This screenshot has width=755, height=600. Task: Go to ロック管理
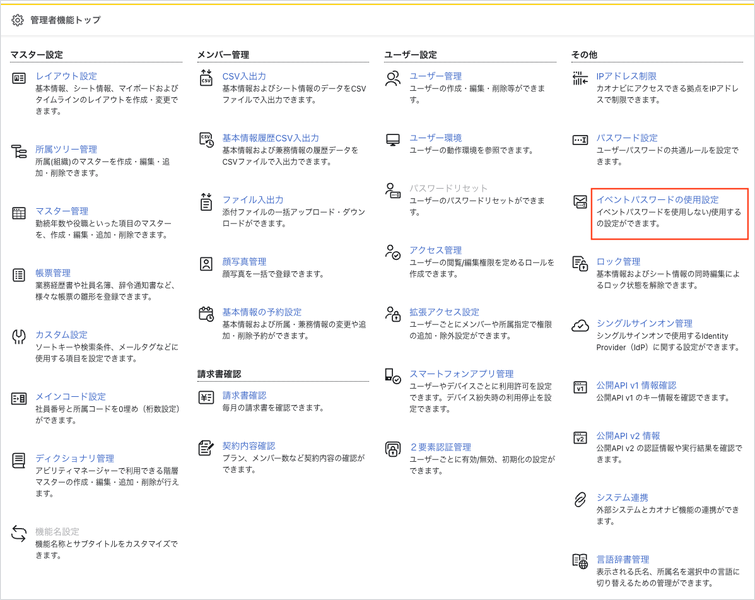[619, 261]
